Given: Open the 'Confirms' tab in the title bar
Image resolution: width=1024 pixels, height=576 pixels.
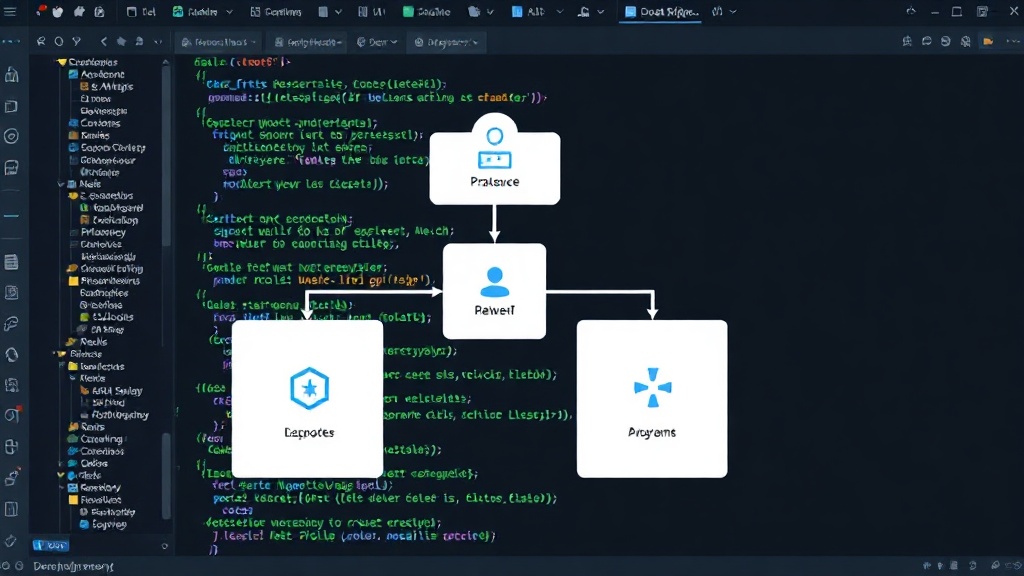Looking at the screenshot, I should (x=276, y=12).
